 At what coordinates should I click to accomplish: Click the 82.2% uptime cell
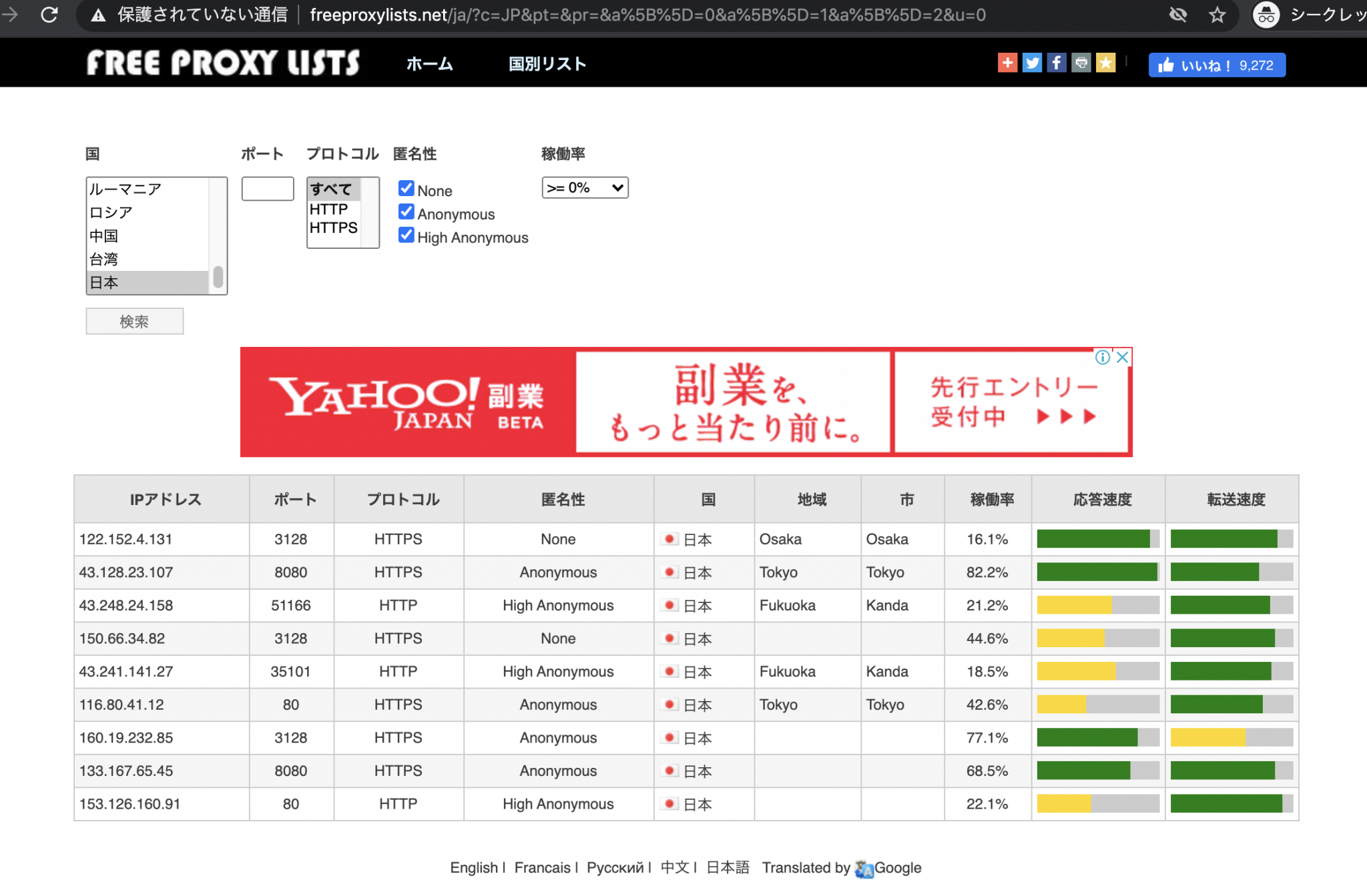988,572
